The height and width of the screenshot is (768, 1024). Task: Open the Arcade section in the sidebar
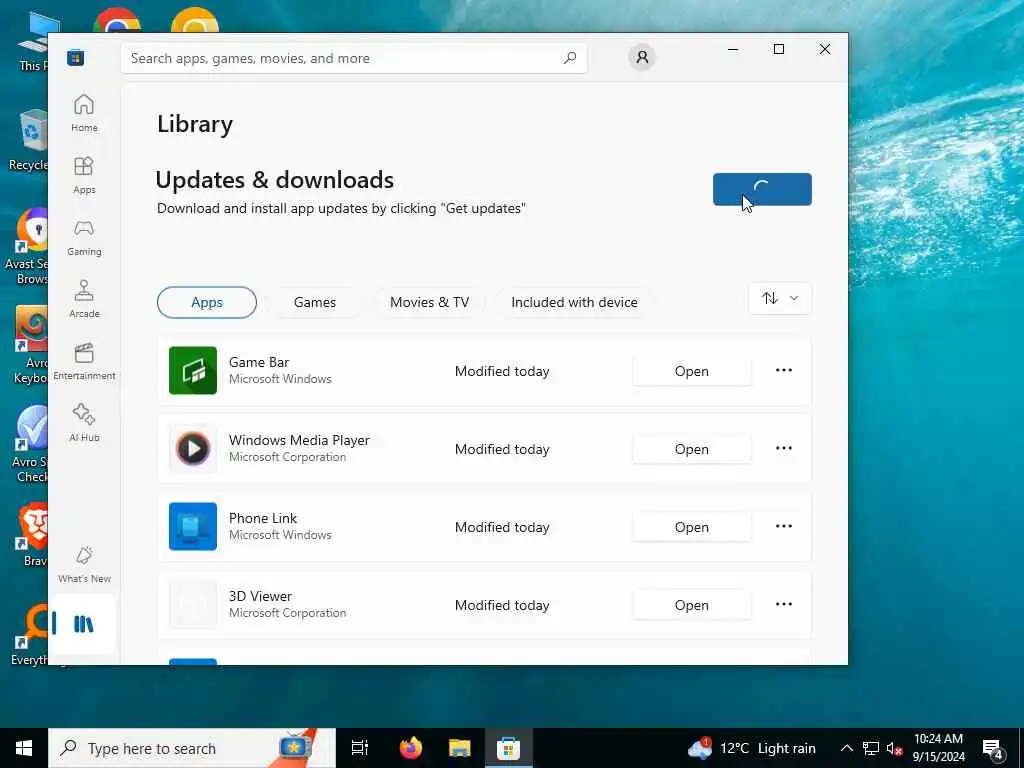click(84, 299)
